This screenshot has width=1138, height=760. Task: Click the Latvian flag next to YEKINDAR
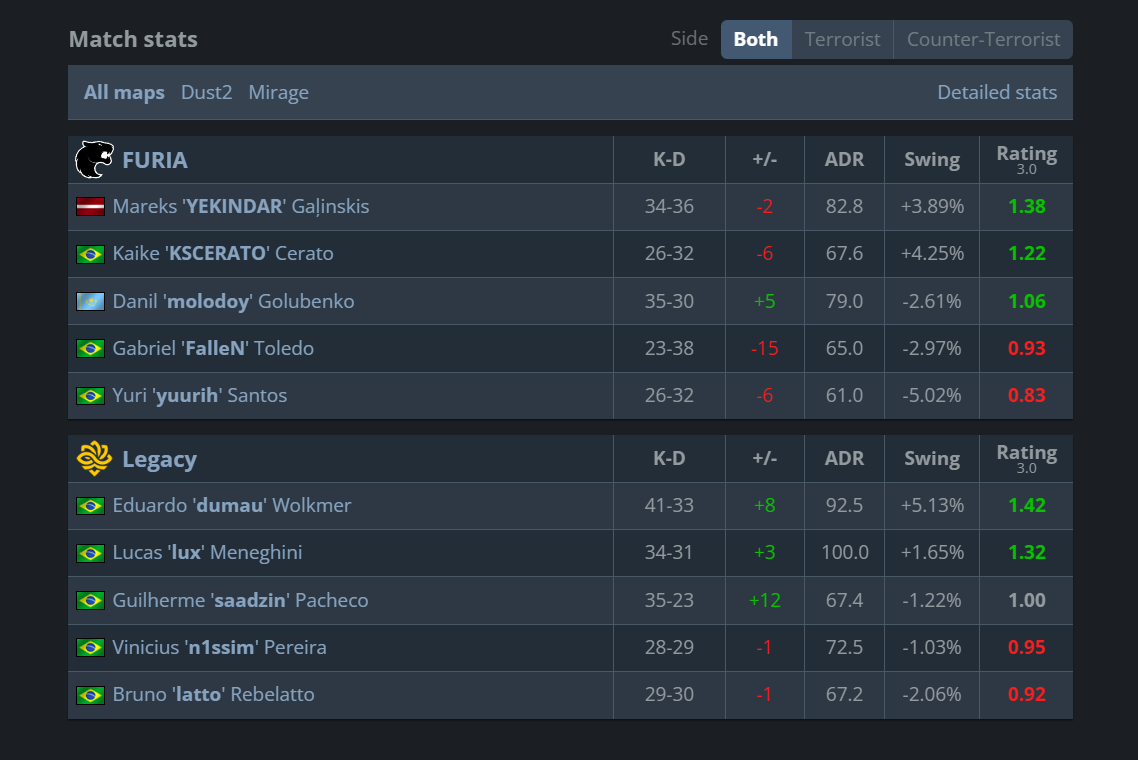click(90, 207)
